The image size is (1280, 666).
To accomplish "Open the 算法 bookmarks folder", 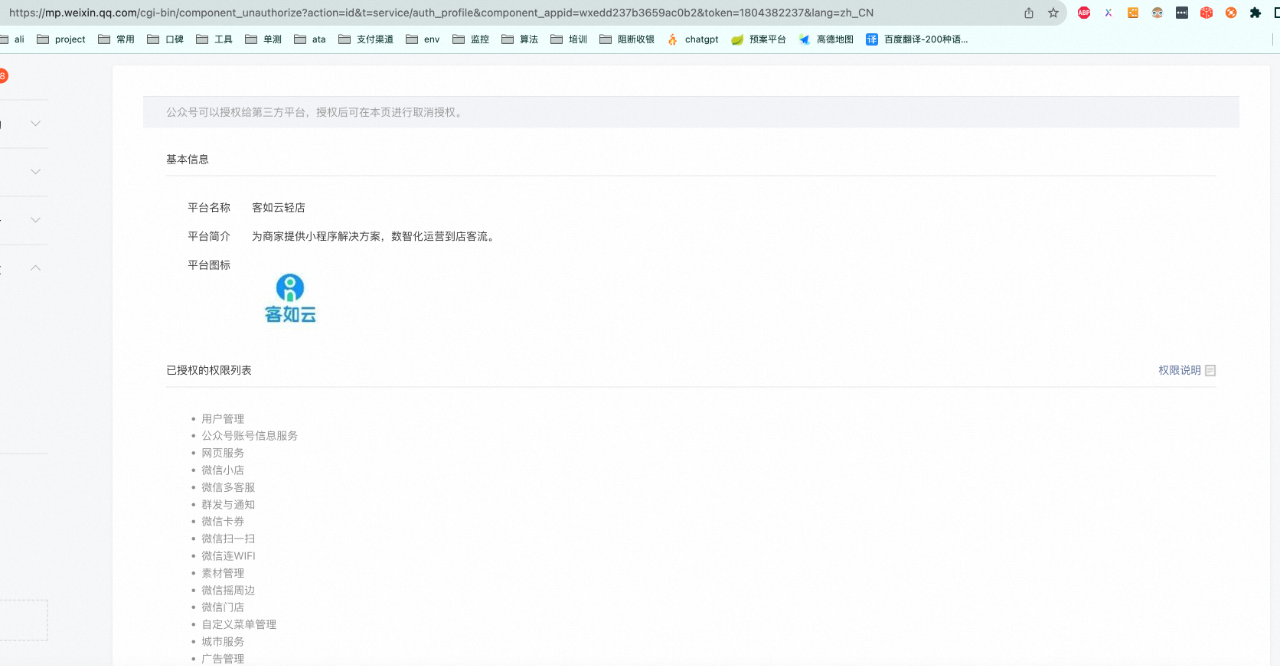I will point(520,40).
